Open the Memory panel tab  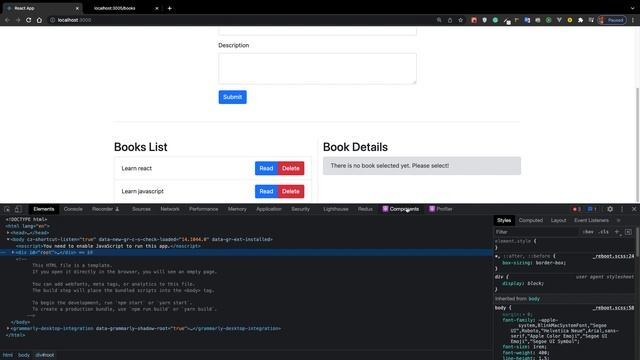click(237, 209)
